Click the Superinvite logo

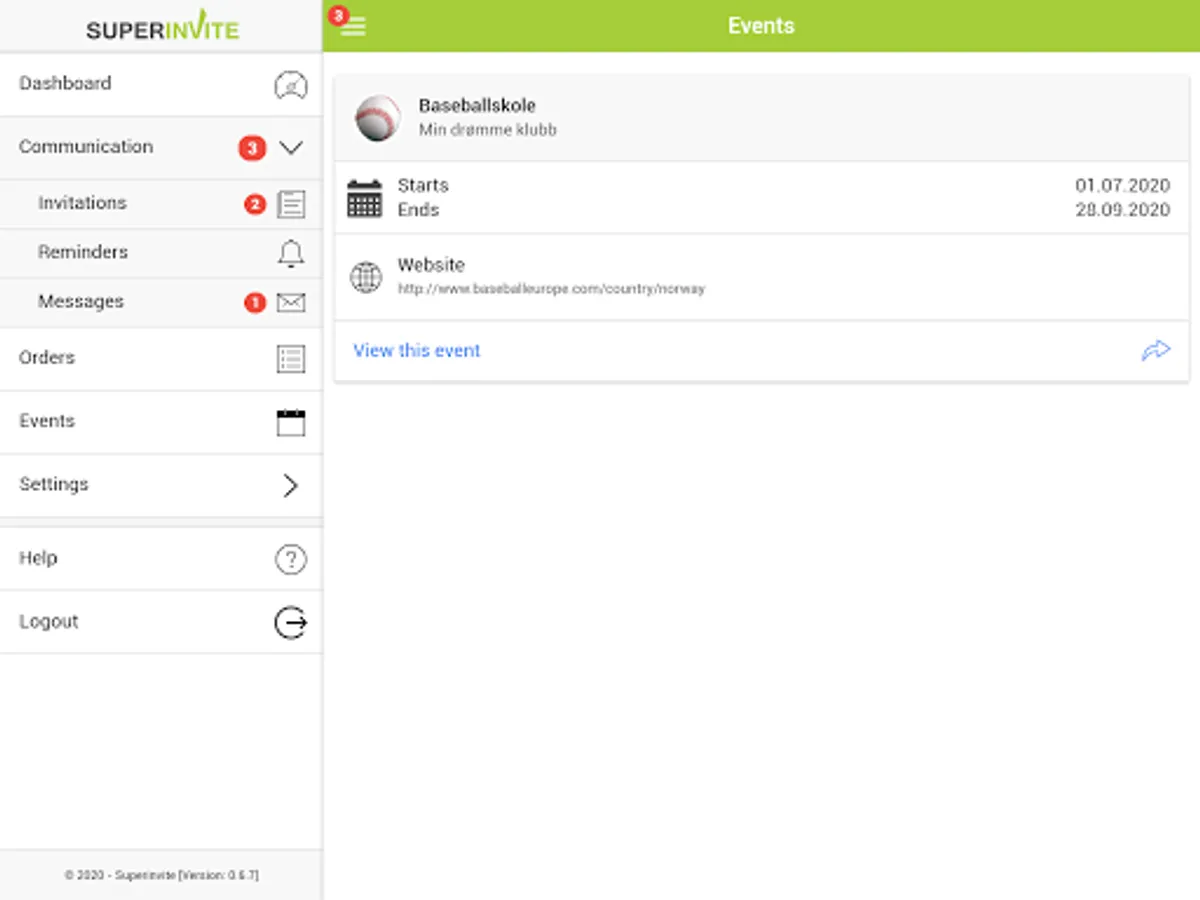(x=162, y=27)
